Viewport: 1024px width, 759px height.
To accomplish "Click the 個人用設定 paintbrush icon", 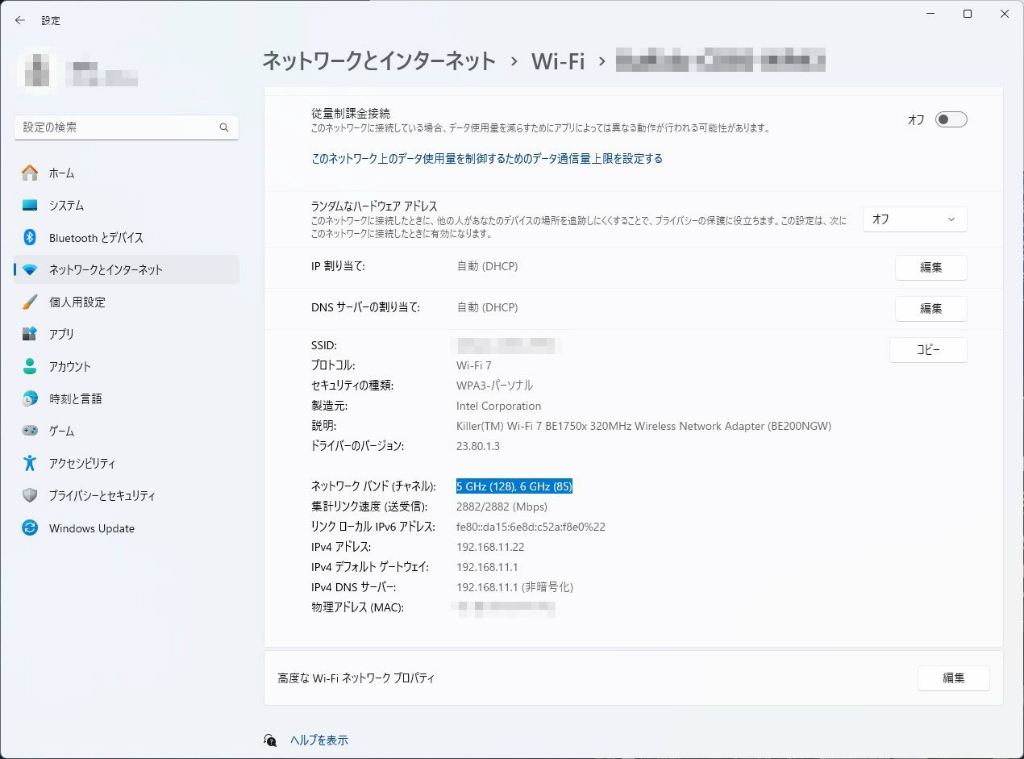I will click(x=29, y=302).
